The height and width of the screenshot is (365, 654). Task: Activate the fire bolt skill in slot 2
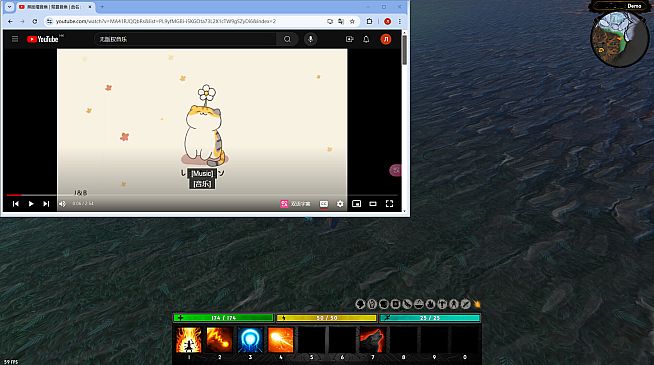point(219,340)
